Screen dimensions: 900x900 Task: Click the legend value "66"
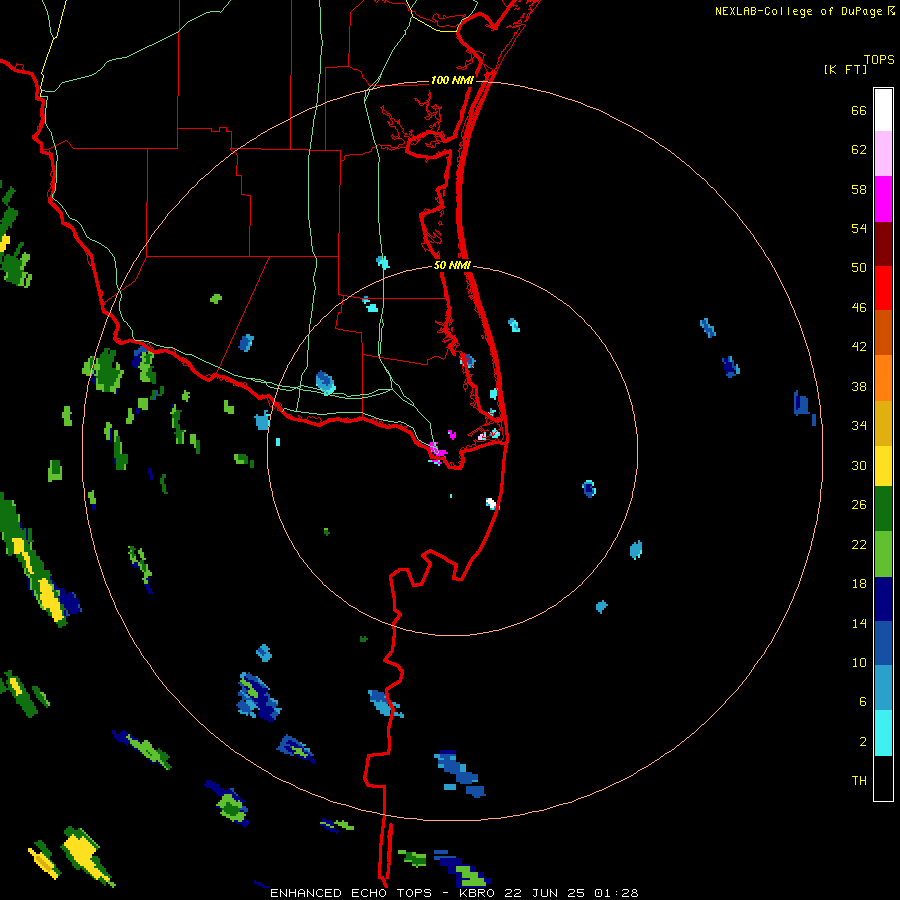click(859, 110)
